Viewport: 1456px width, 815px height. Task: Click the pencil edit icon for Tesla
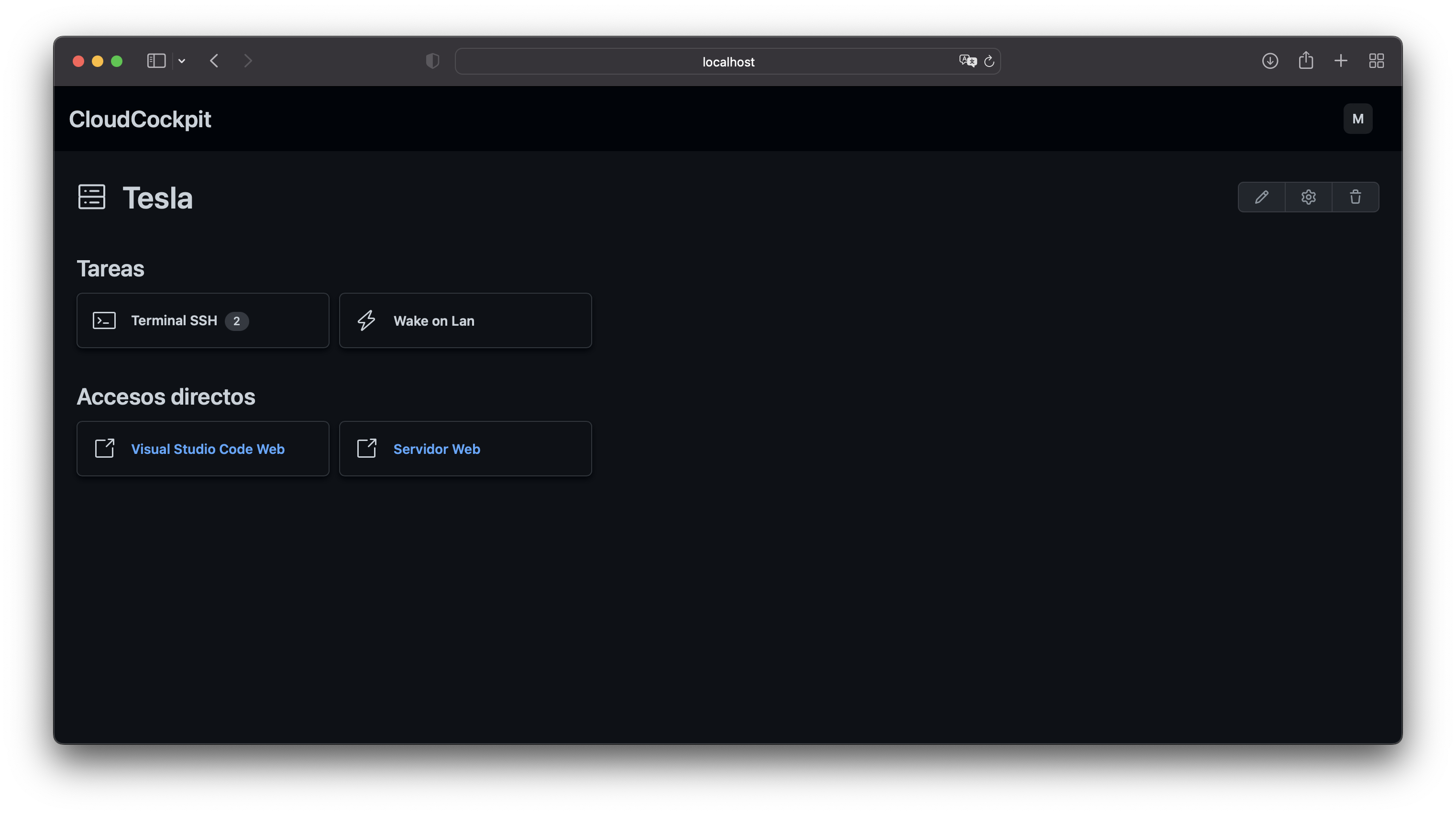click(x=1262, y=197)
